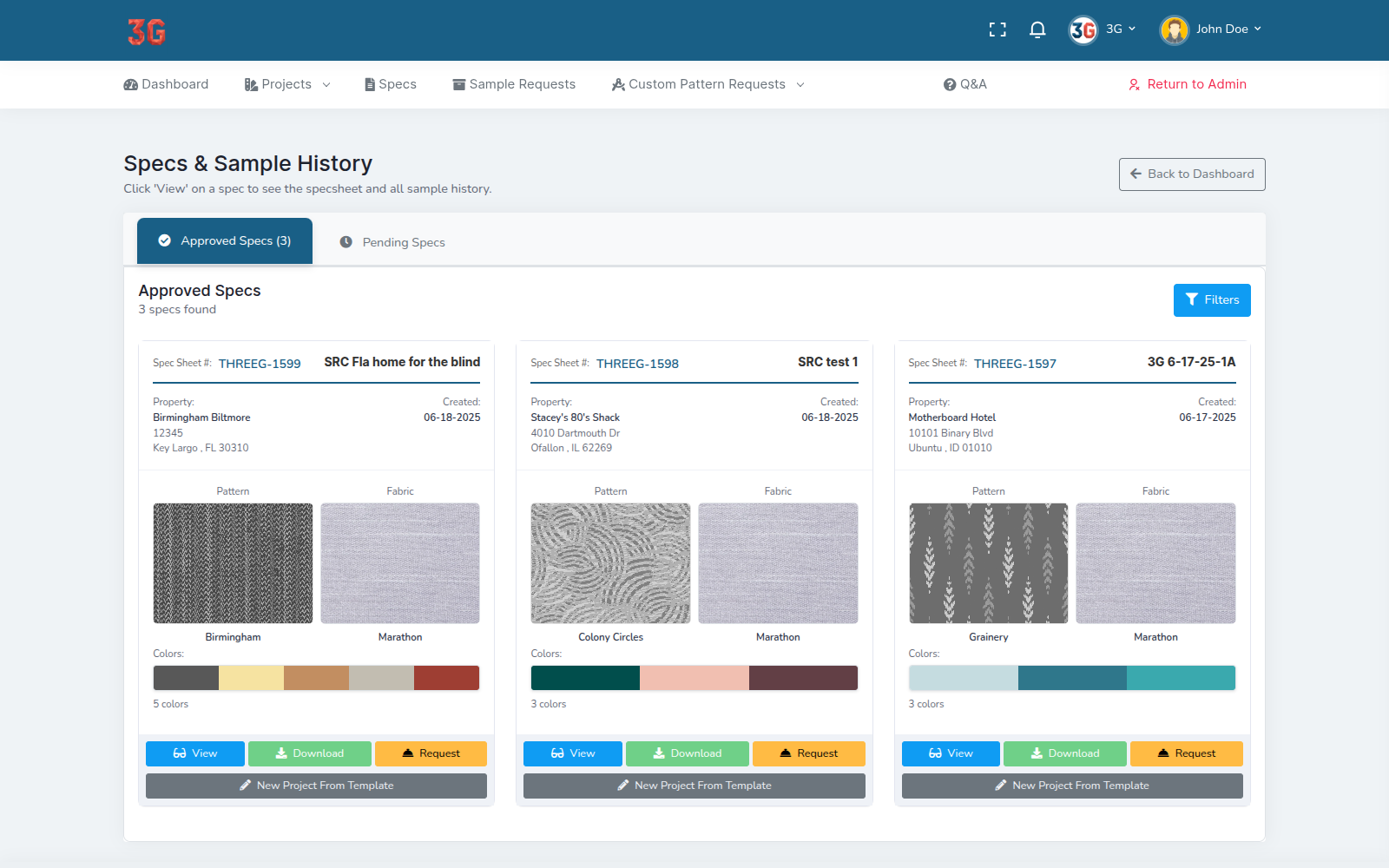Image resolution: width=1389 pixels, height=868 pixels.
Task: Click the Colony Circles pattern thumbnail
Action: tap(610, 563)
